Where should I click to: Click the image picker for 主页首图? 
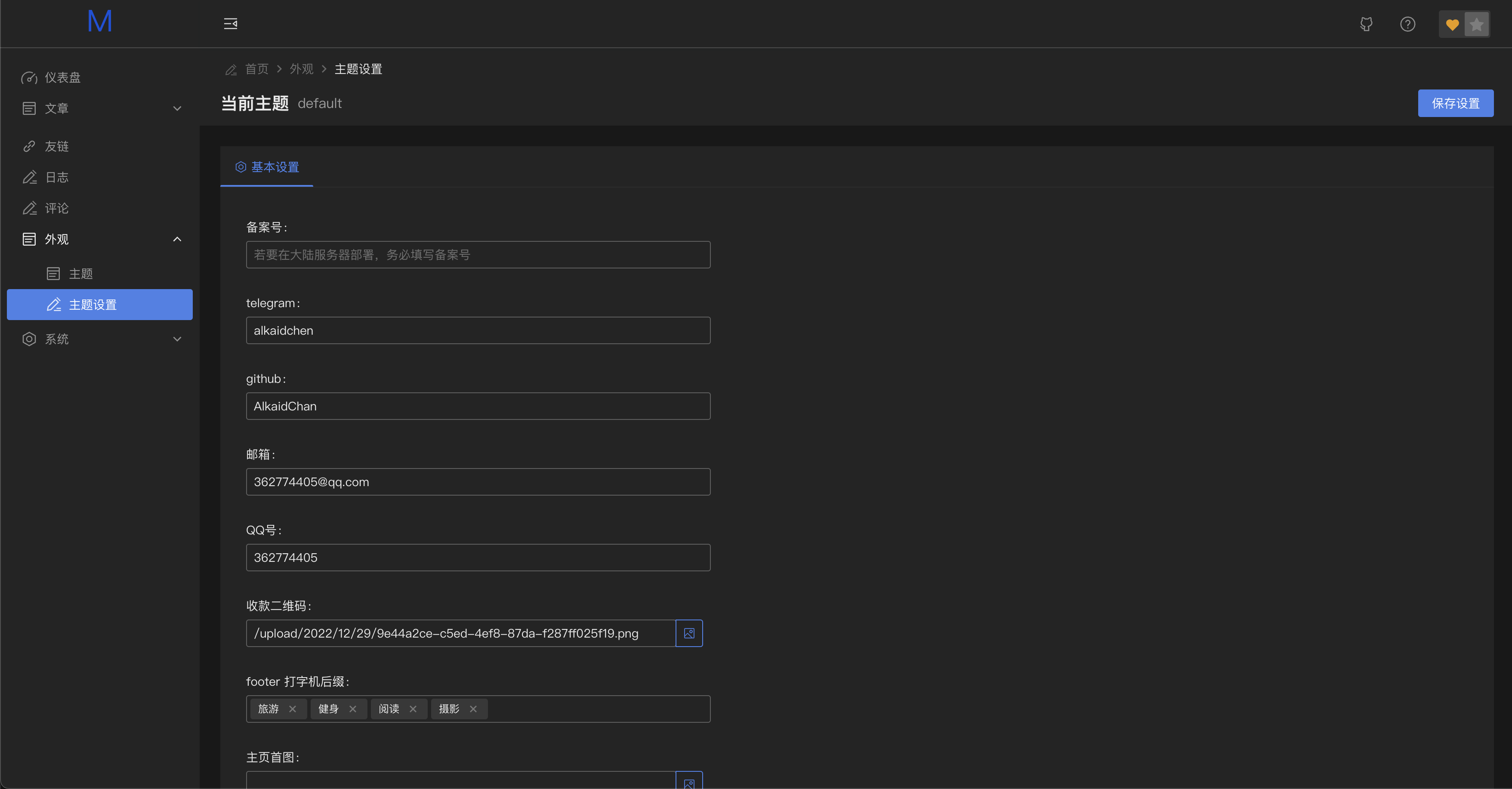pyautogui.click(x=689, y=782)
